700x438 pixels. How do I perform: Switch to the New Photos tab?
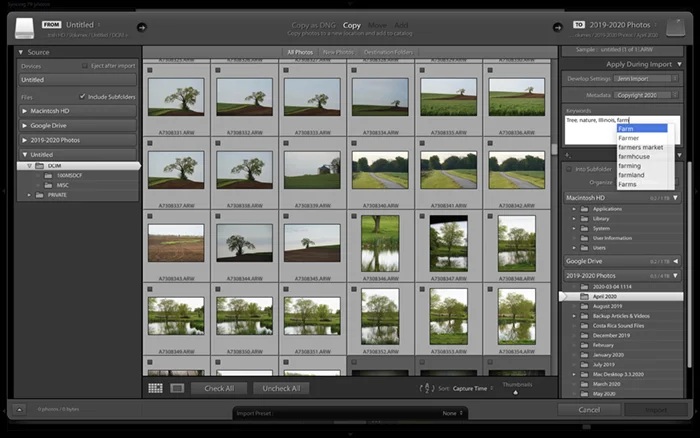point(338,52)
